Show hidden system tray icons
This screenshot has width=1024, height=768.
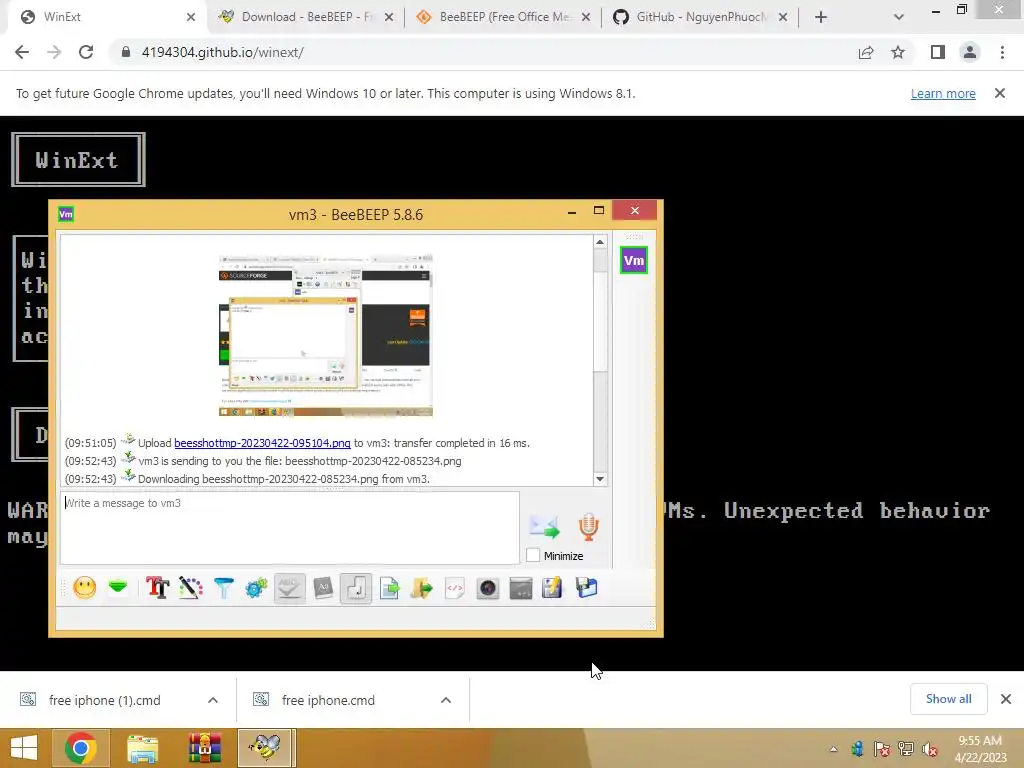click(x=833, y=749)
